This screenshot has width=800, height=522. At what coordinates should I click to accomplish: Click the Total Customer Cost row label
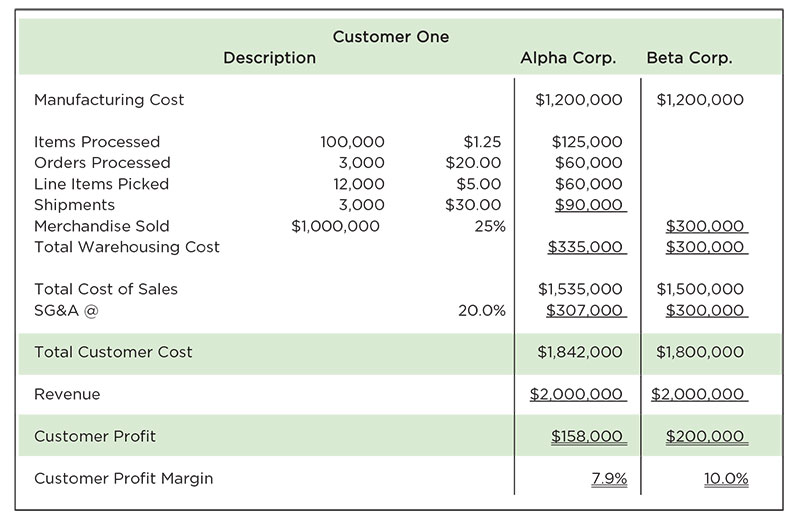point(113,352)
